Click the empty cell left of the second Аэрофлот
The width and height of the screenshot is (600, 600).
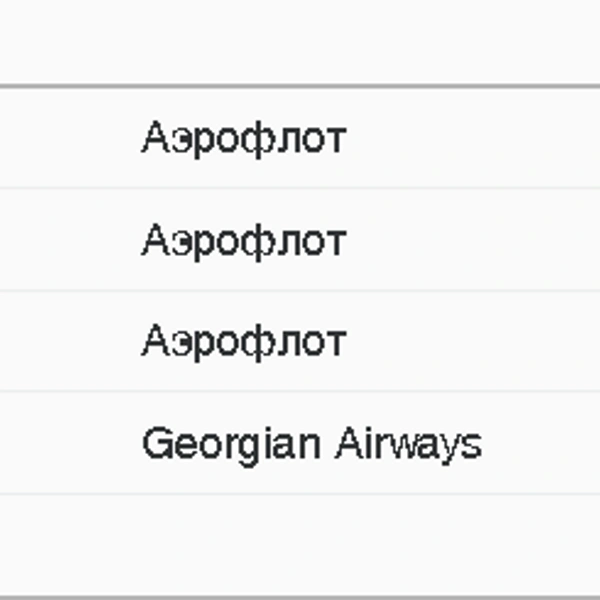(69, 239)
